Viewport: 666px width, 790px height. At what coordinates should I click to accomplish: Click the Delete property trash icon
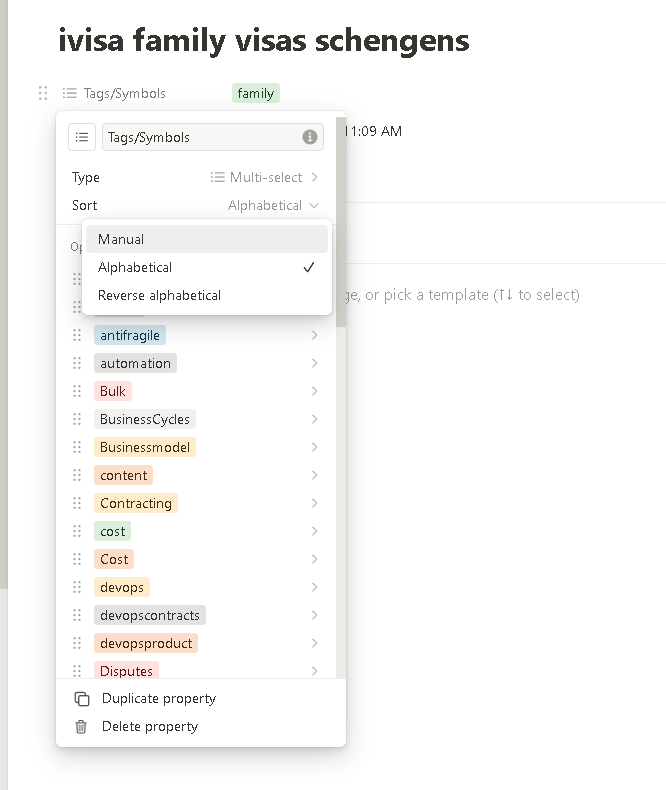81,727
